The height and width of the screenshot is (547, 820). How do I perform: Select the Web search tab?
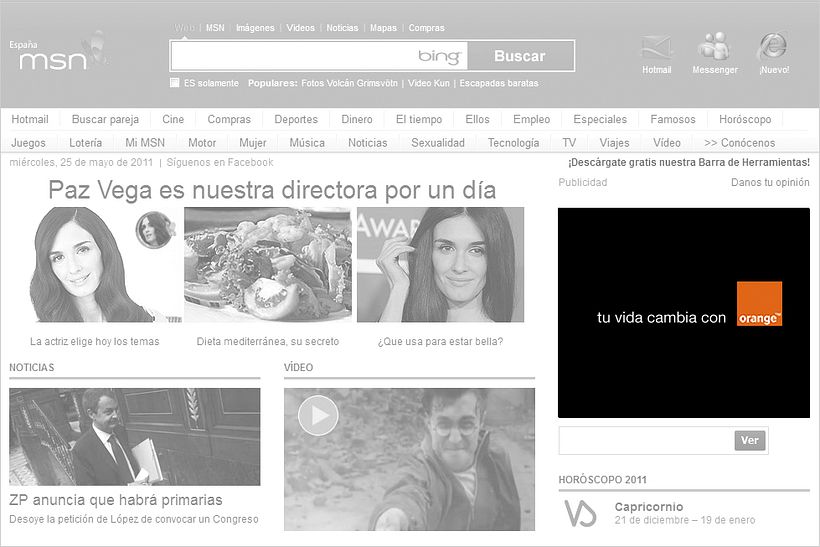(184, 28)
